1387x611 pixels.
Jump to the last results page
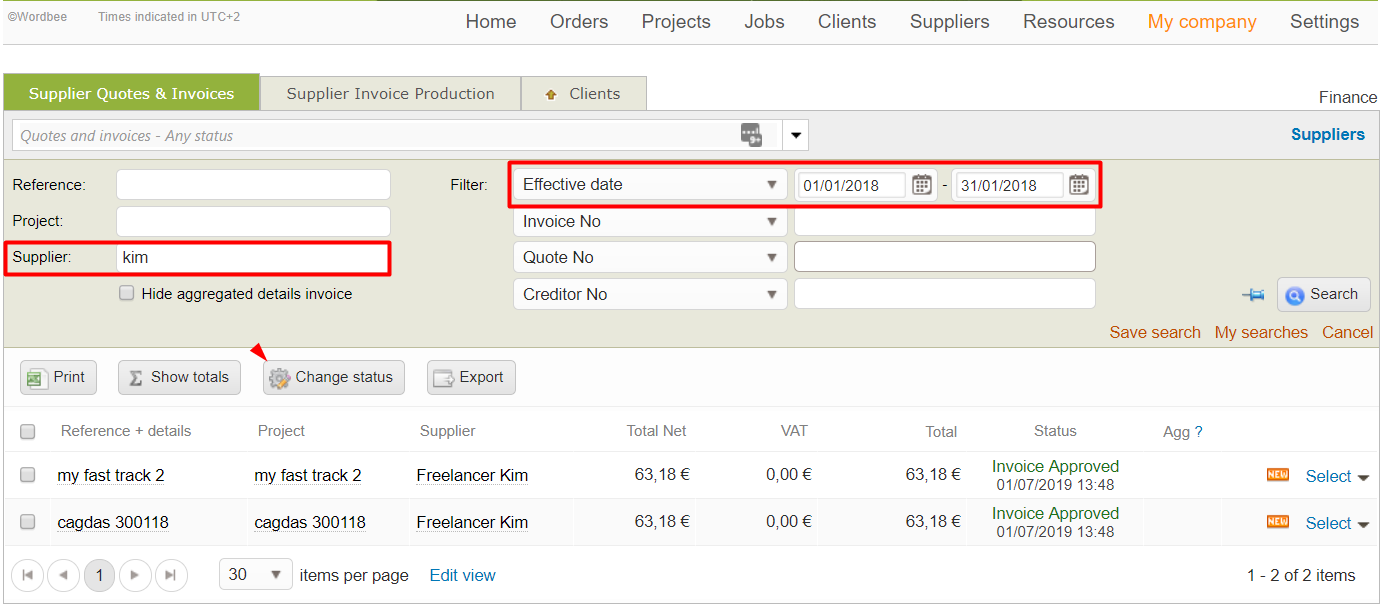170,575
